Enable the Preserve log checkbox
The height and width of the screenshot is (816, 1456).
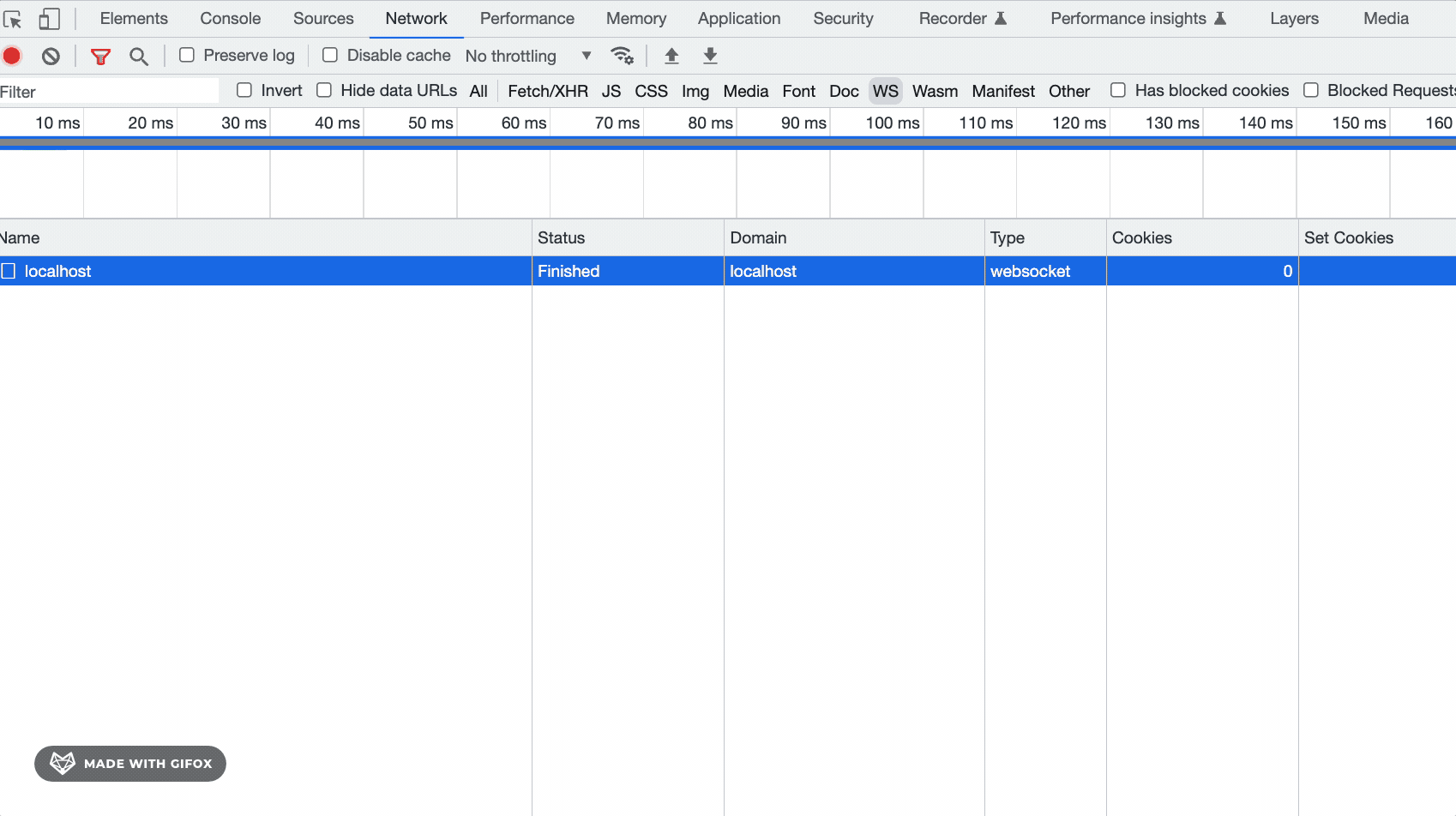pyautogui.click(x=187, y=55)
